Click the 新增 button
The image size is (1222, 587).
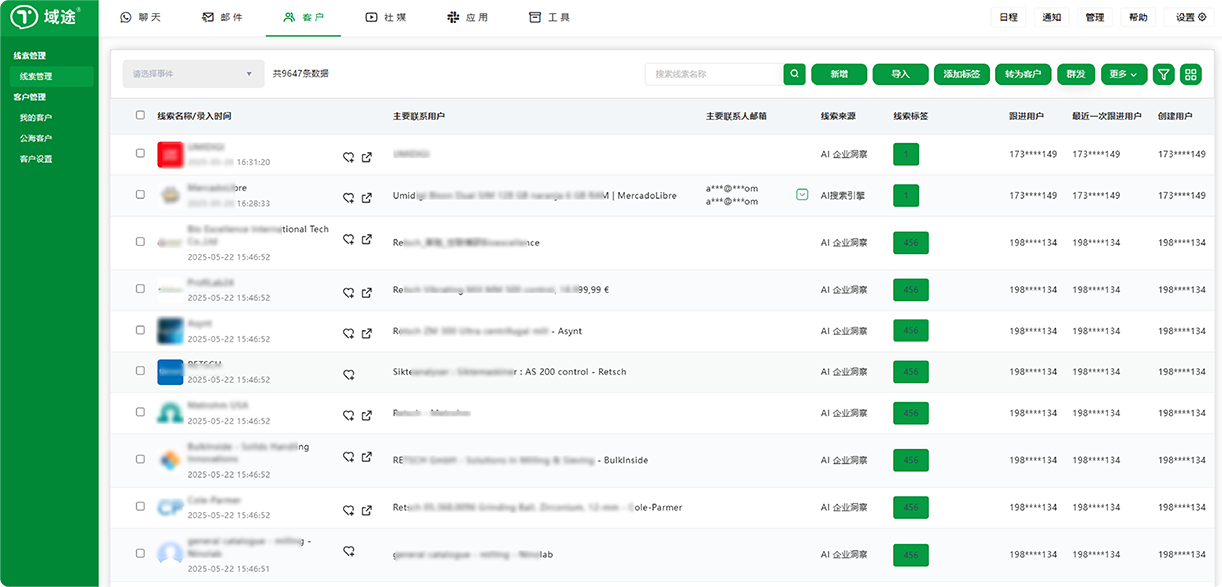pyautogui.click(x=838, y=74)
